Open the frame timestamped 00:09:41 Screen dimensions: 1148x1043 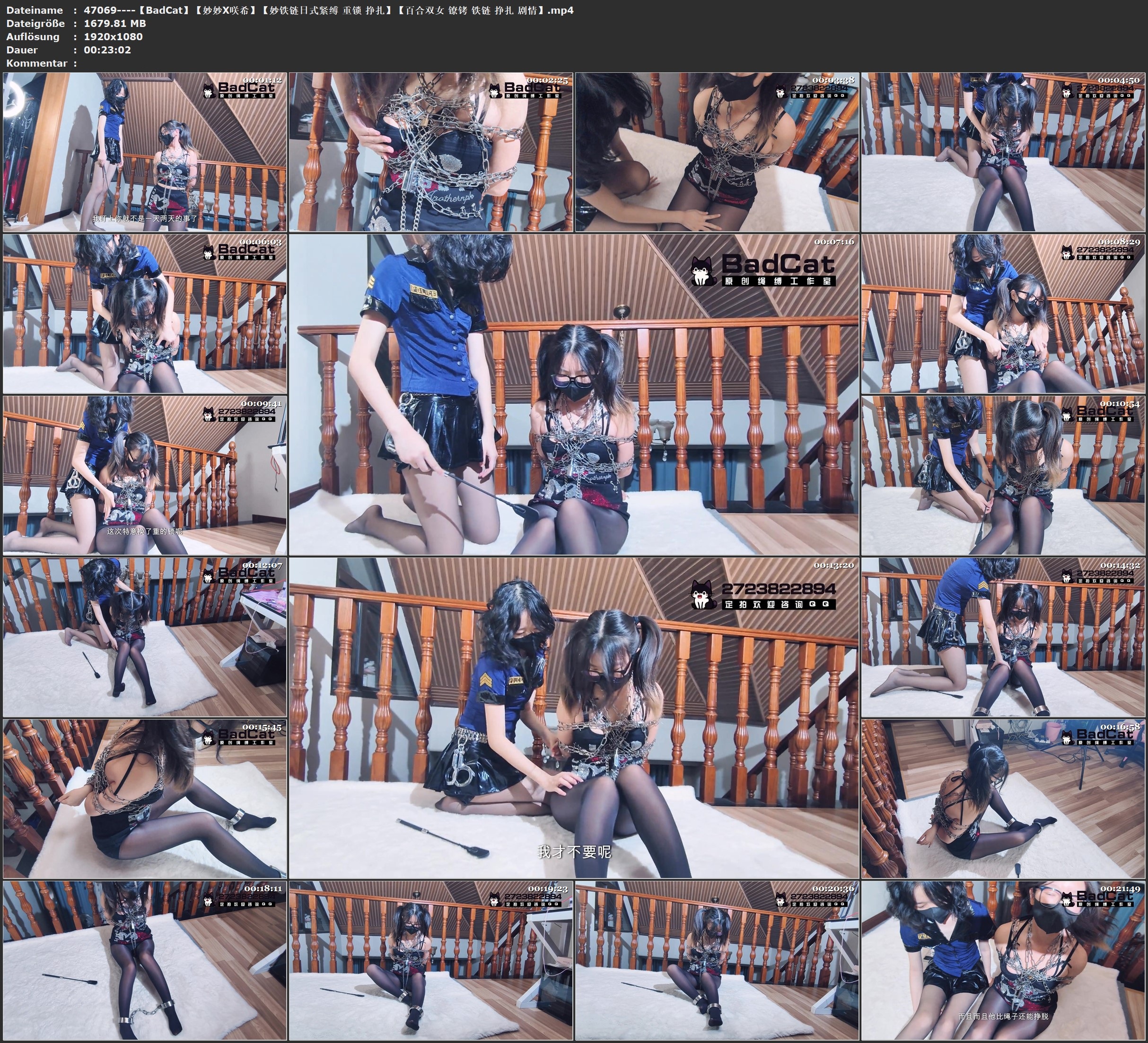[145, 475]
